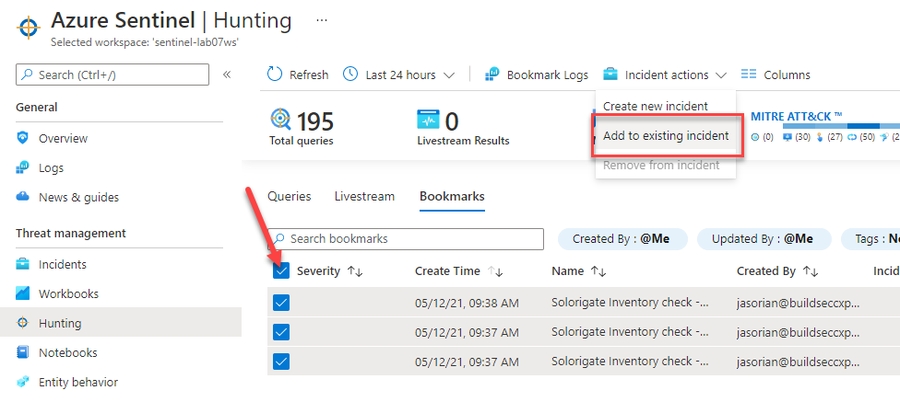The height and width of the screenshot is (402, 900).
Task: Open Notebooks in the sidebar
Action: click(68, 352)
